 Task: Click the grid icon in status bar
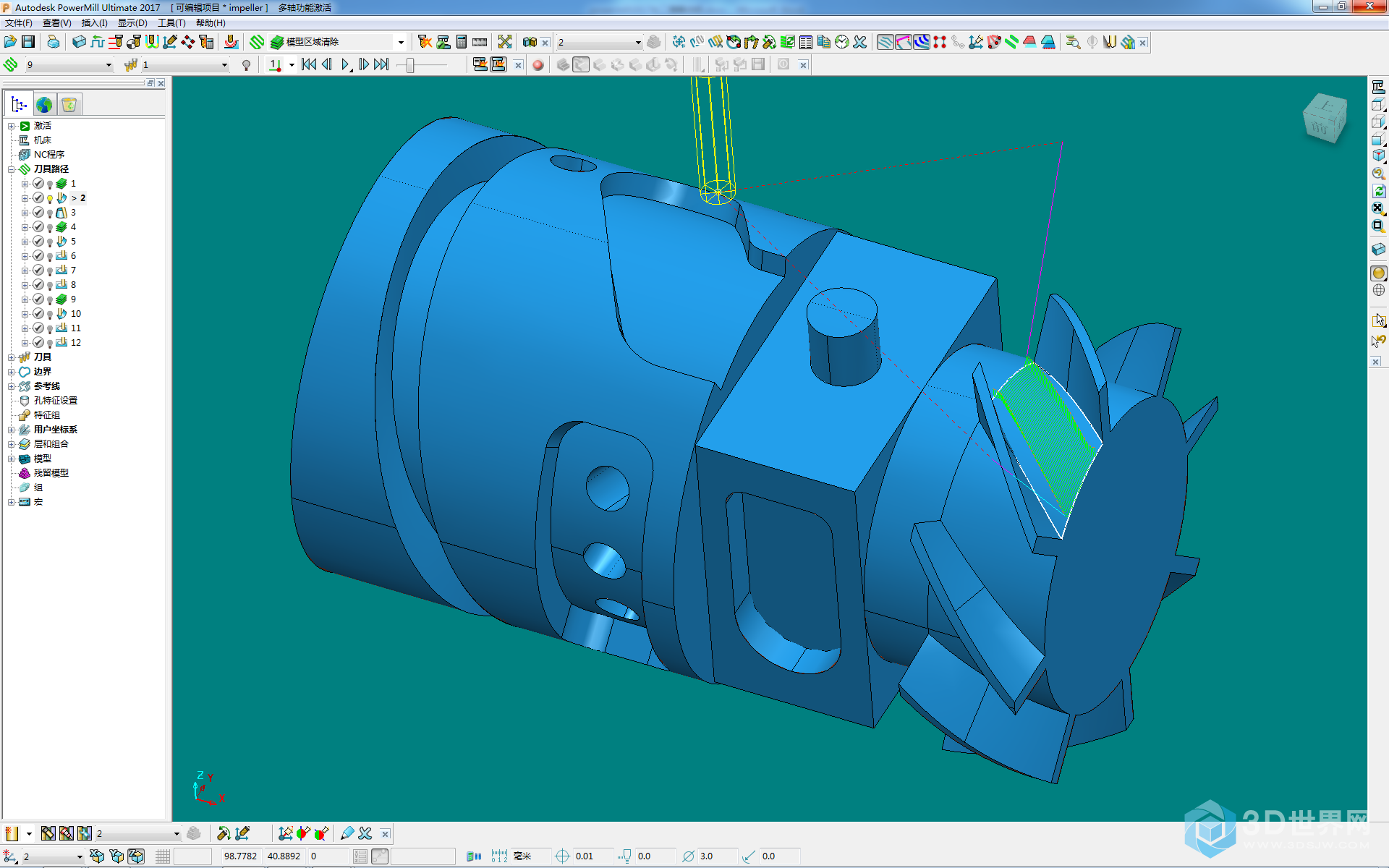pos(163,856)
